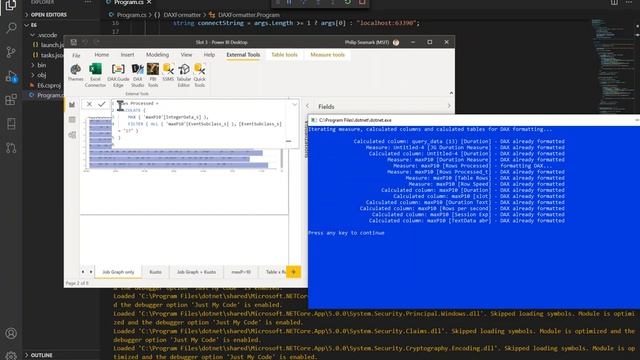
Task: Click Power BI redo arrow in title bar
Action: [96, 42]
